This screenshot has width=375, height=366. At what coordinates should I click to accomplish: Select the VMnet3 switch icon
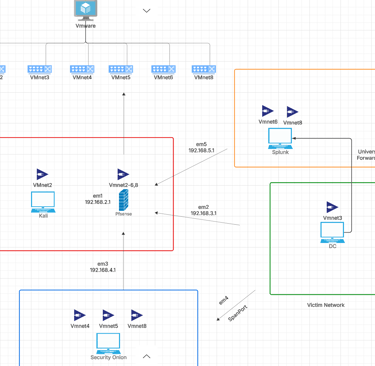[40, 69]
